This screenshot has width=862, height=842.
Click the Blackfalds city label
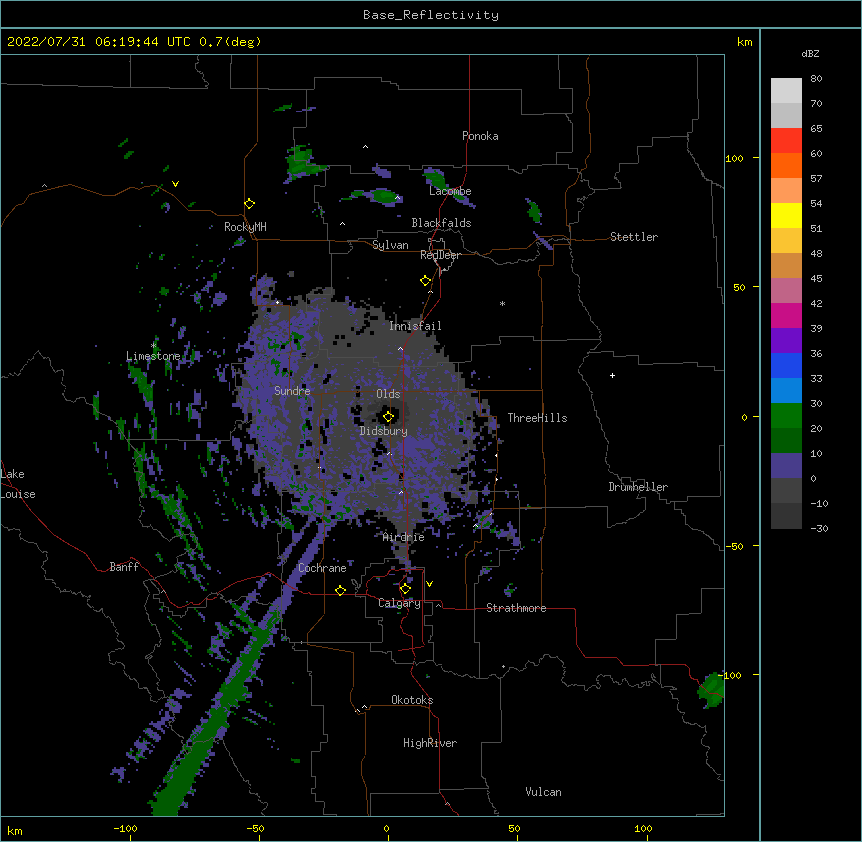coord(441,223)
